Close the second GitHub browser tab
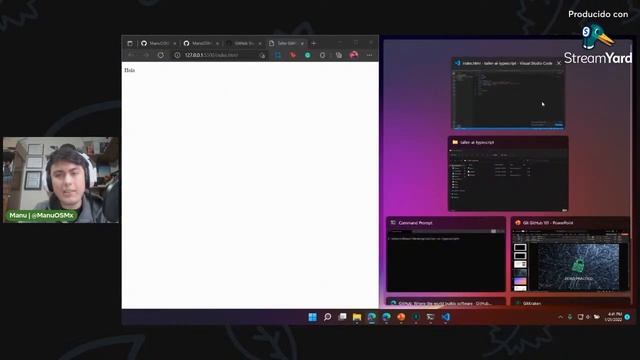This screenshot has width=640, height=360. (x=217, y=43)
